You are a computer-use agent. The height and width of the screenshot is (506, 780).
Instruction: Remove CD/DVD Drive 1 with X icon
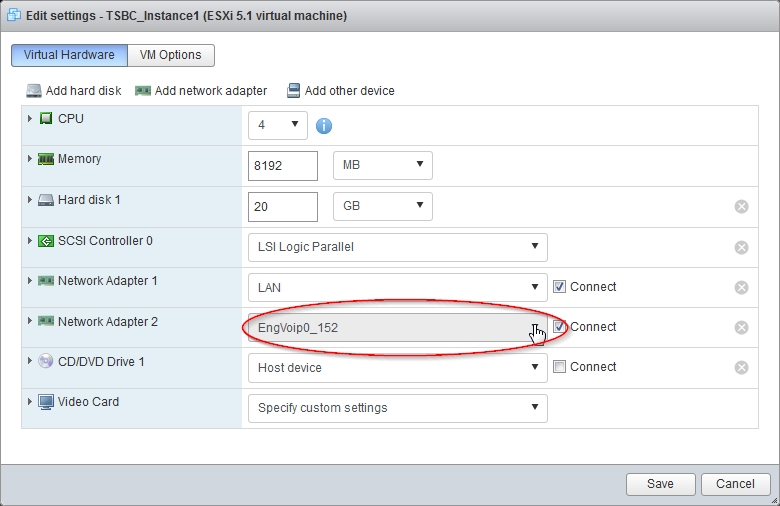(x=741, y=367)
